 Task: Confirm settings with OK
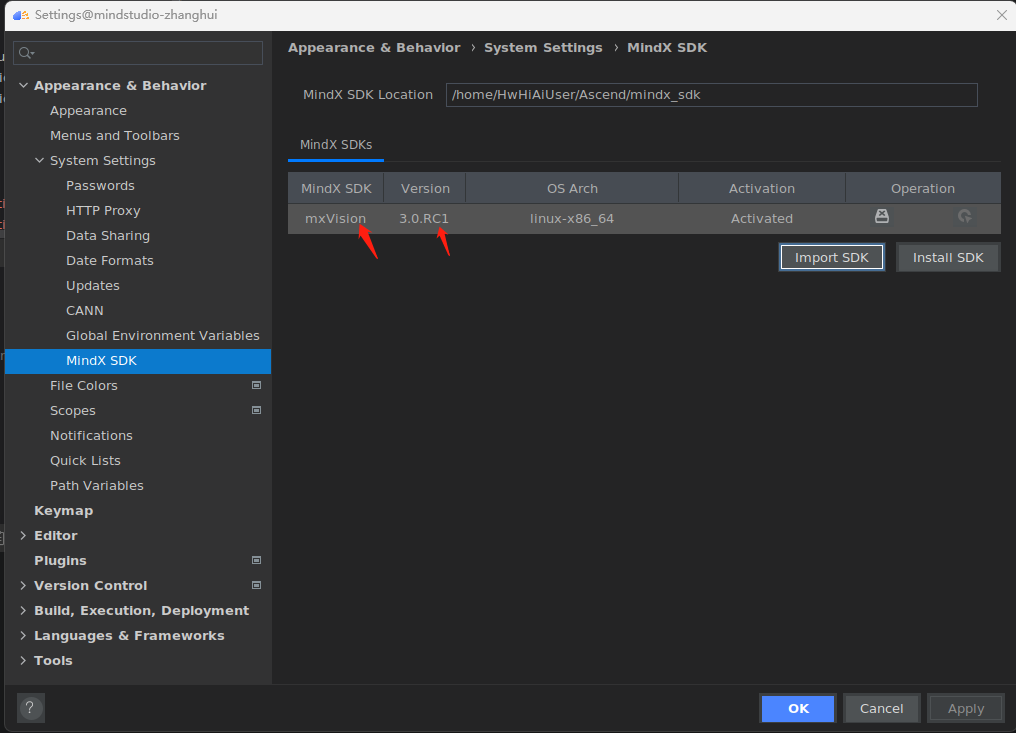pos(798,708)
